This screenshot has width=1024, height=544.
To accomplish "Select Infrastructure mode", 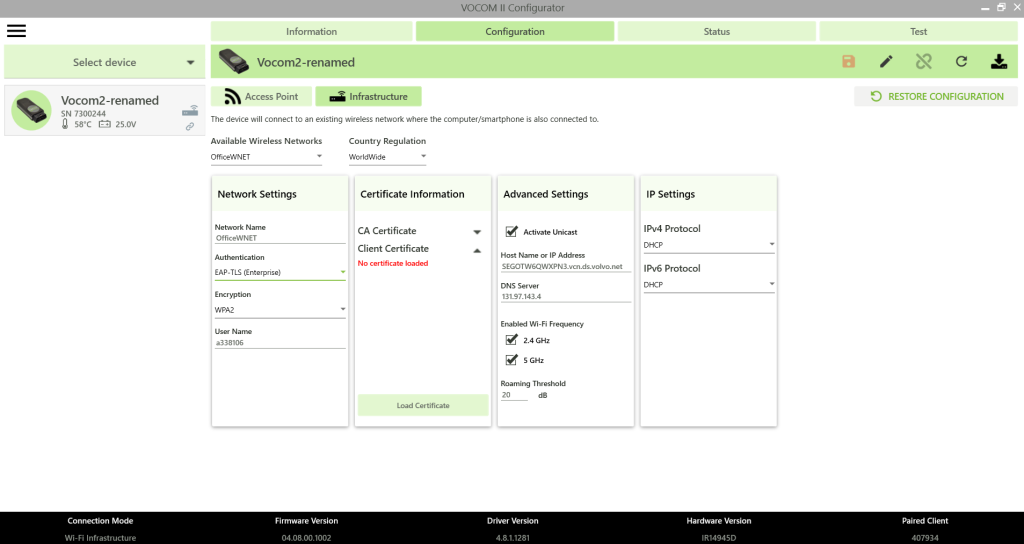I will coord(368,96).
